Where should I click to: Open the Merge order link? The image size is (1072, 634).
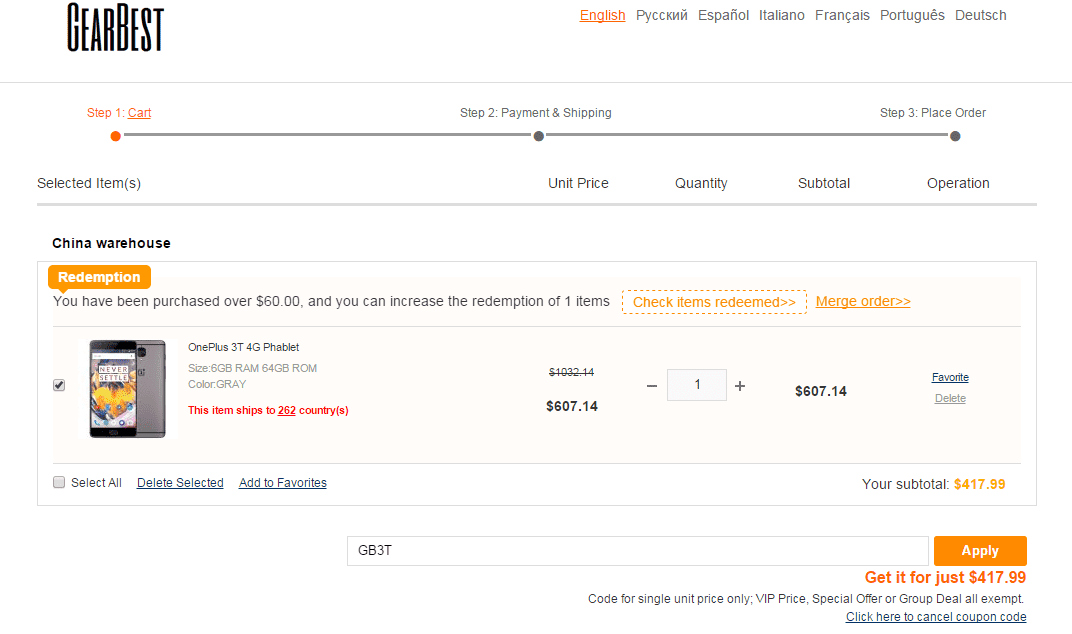click(863, 301)
